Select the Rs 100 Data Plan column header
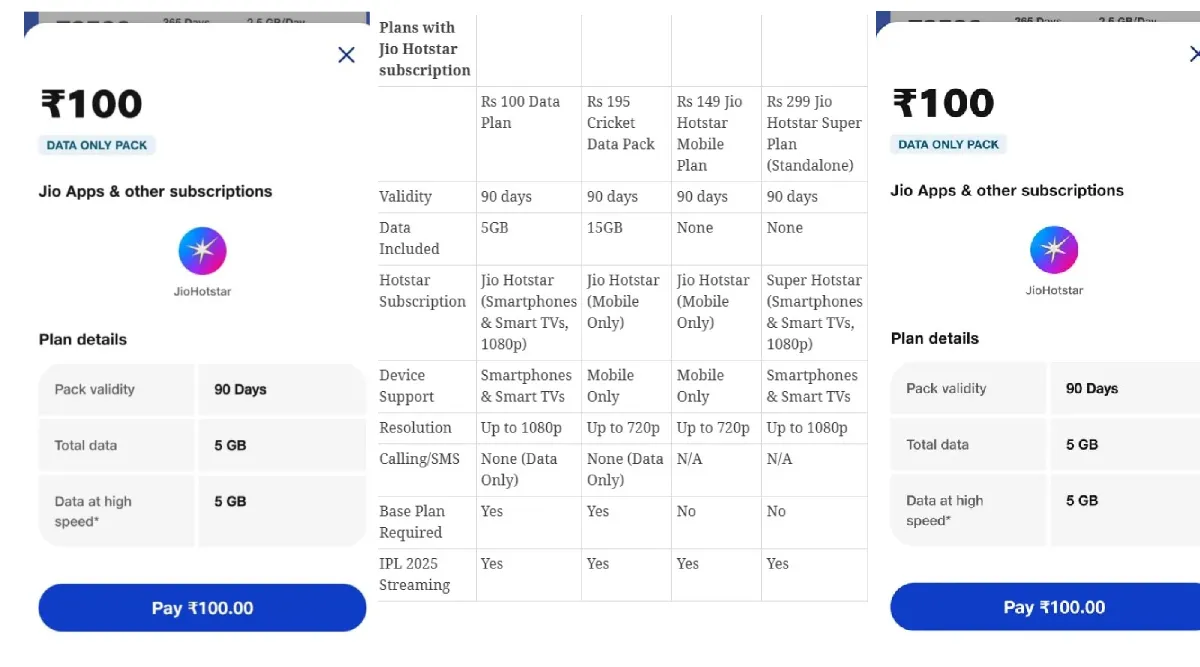1200x667 pixels. click(520, 112)
